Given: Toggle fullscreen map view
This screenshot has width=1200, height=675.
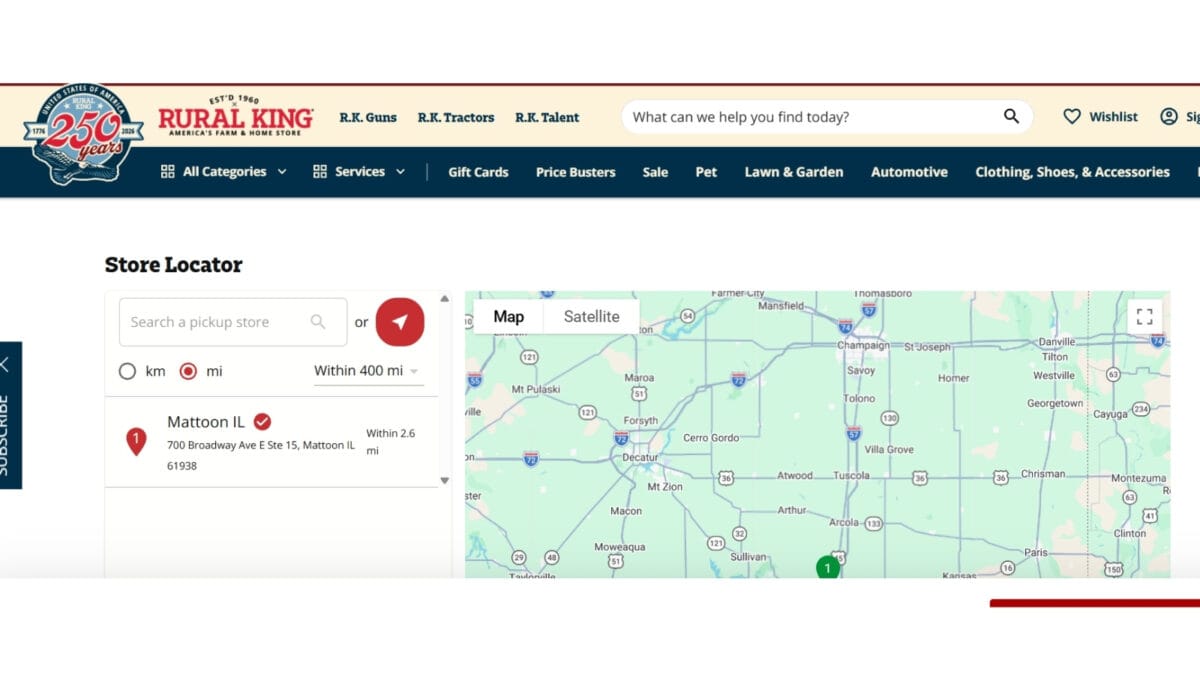Looking at the screenshot, I should click(1145, 317).
